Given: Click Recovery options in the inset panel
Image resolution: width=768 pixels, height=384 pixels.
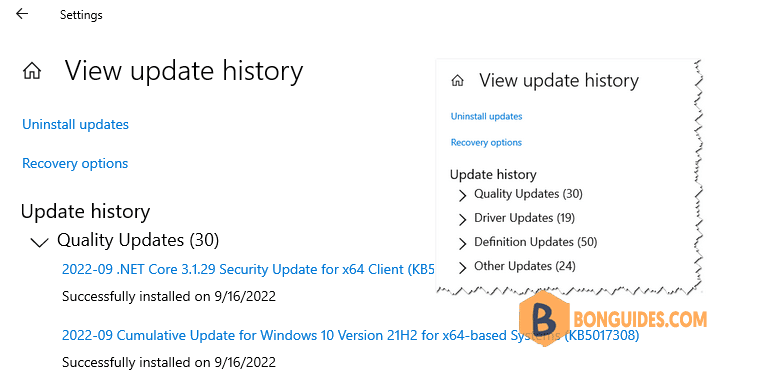Looking at the screenshot, I should pyautogui.click(x=486, y=143).
